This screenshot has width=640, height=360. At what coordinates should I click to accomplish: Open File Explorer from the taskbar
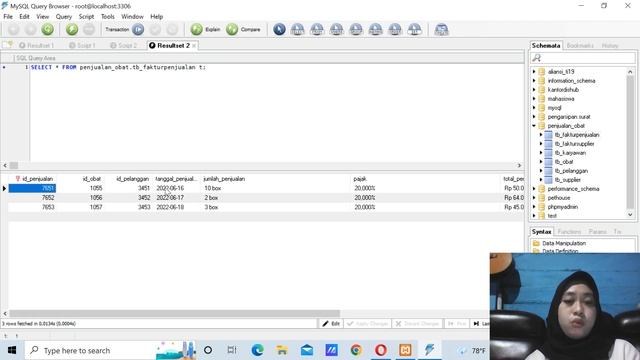click(x=282, y=350)
